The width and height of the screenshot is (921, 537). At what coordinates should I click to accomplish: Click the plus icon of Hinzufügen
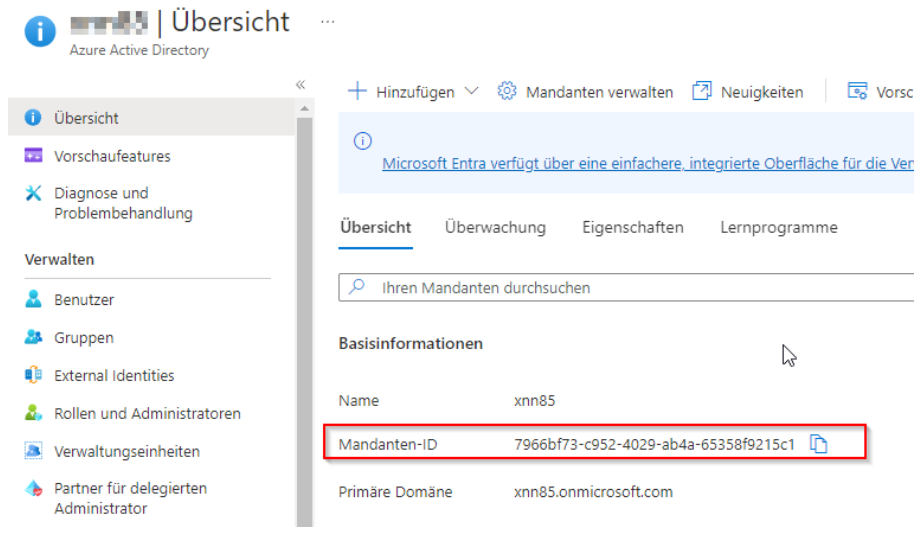[x=357, y=92]
